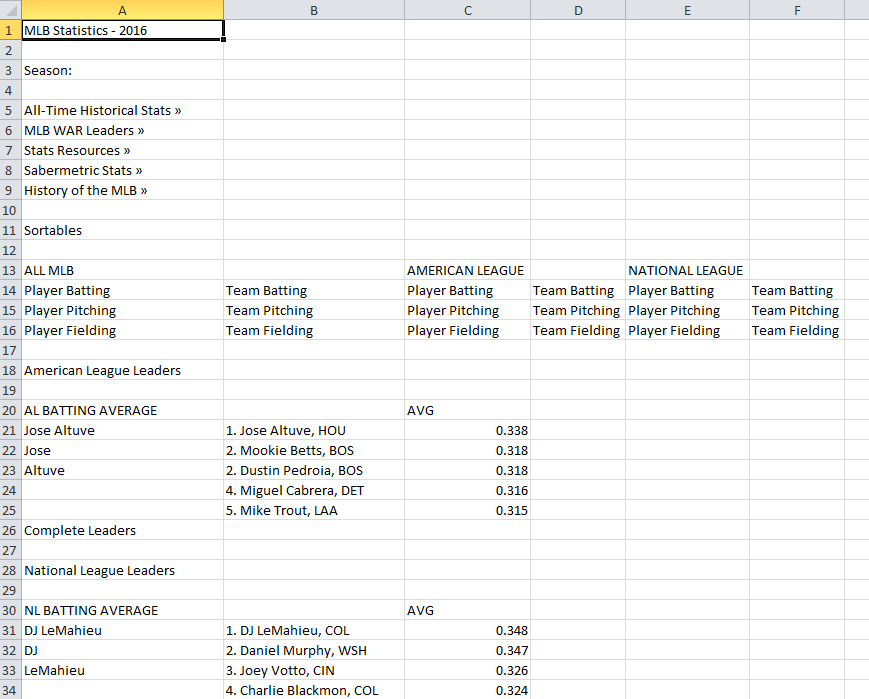Viewport: 869px width, 699px height.
Task: Click the 0.315 value cell
Action: pos(467,510)
